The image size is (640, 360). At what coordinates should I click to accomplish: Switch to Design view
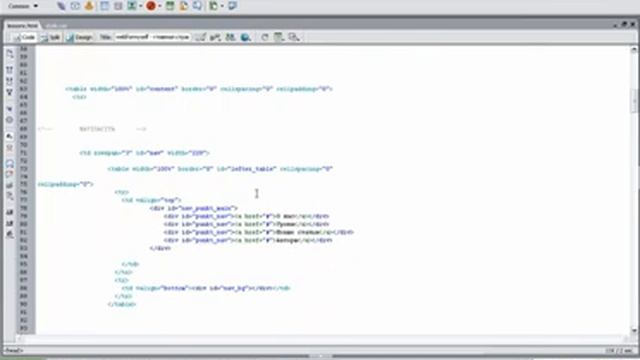tap(79, 38)
